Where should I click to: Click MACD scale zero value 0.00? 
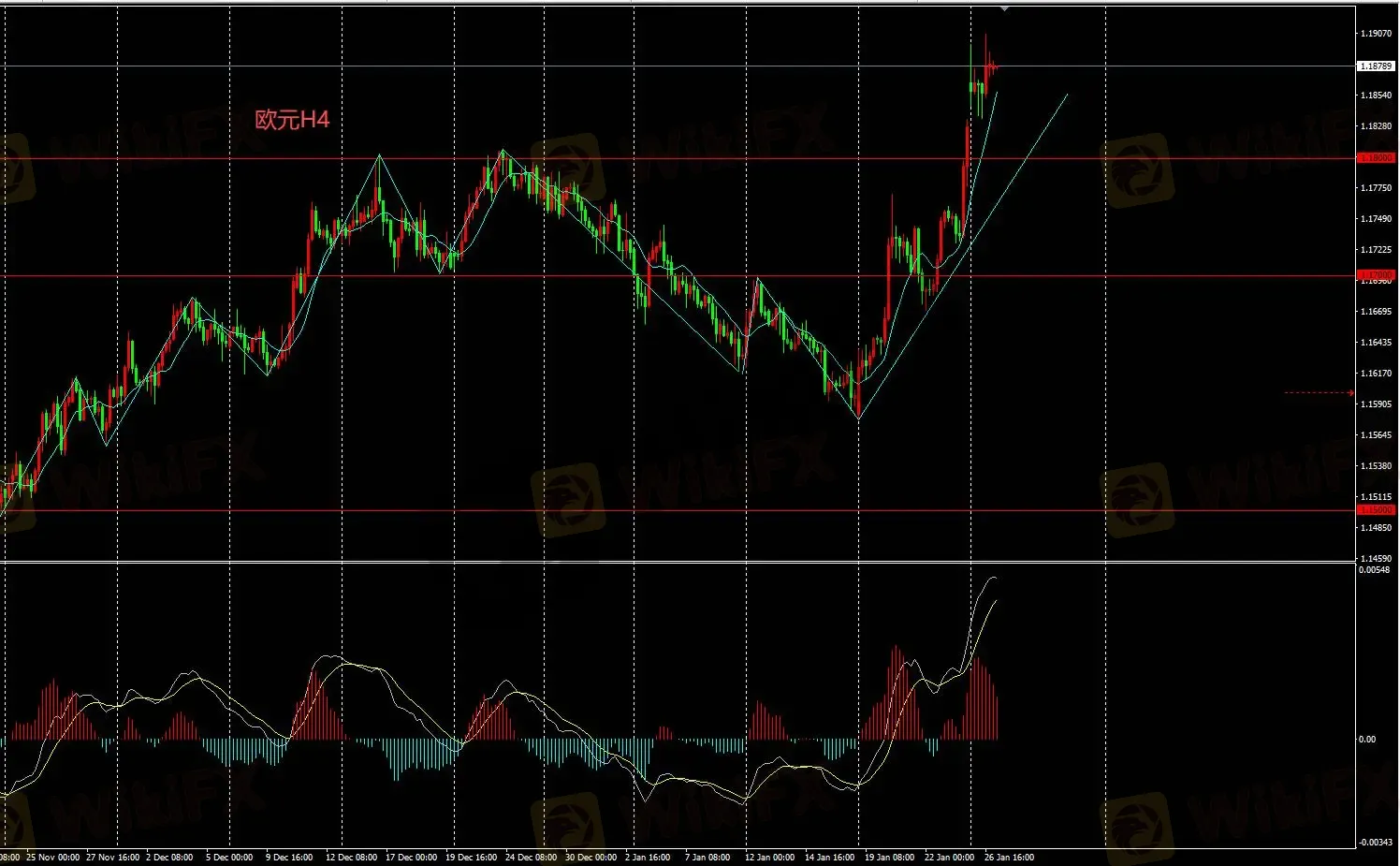[1367, 740]
